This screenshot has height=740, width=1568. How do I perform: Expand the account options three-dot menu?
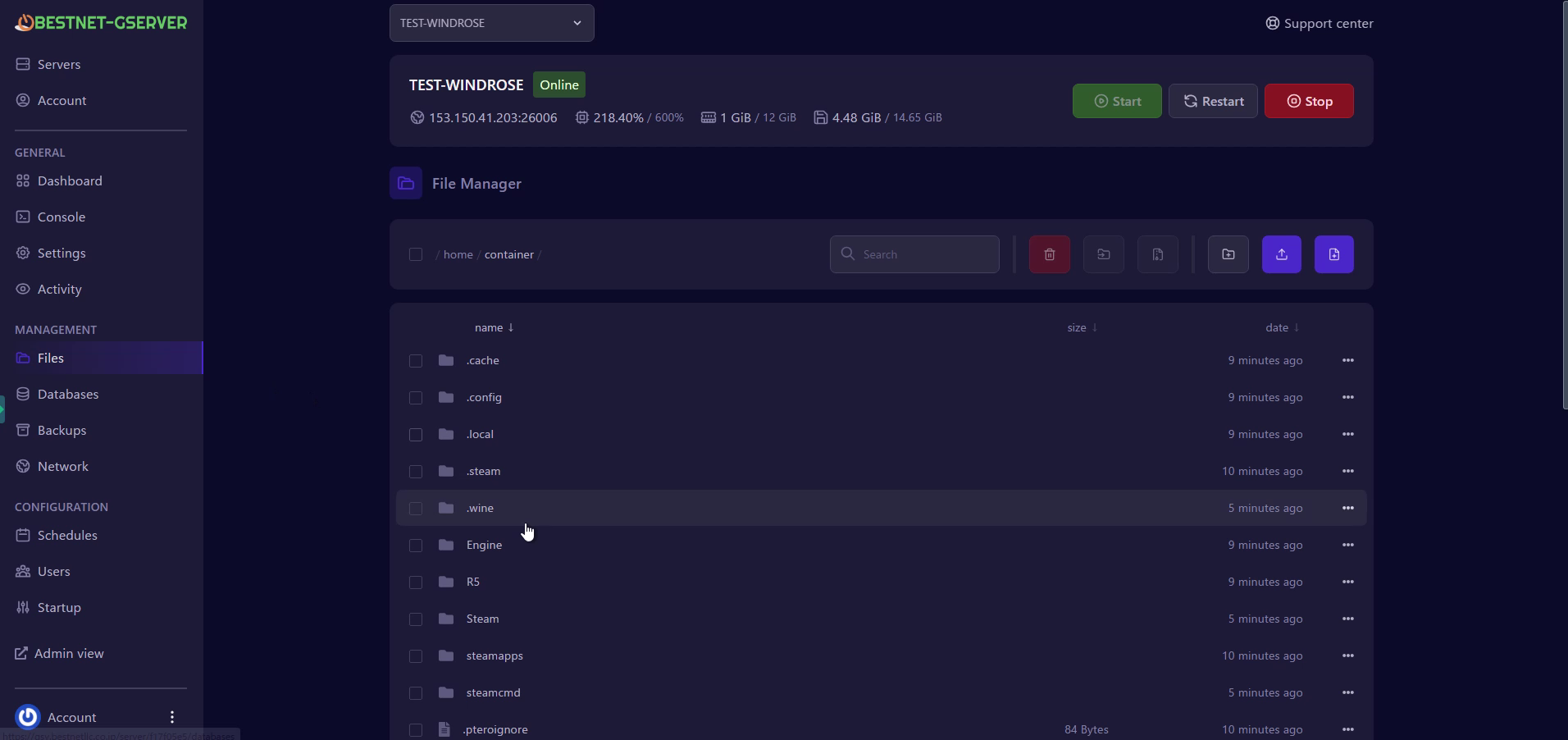(x=172, y=717)
